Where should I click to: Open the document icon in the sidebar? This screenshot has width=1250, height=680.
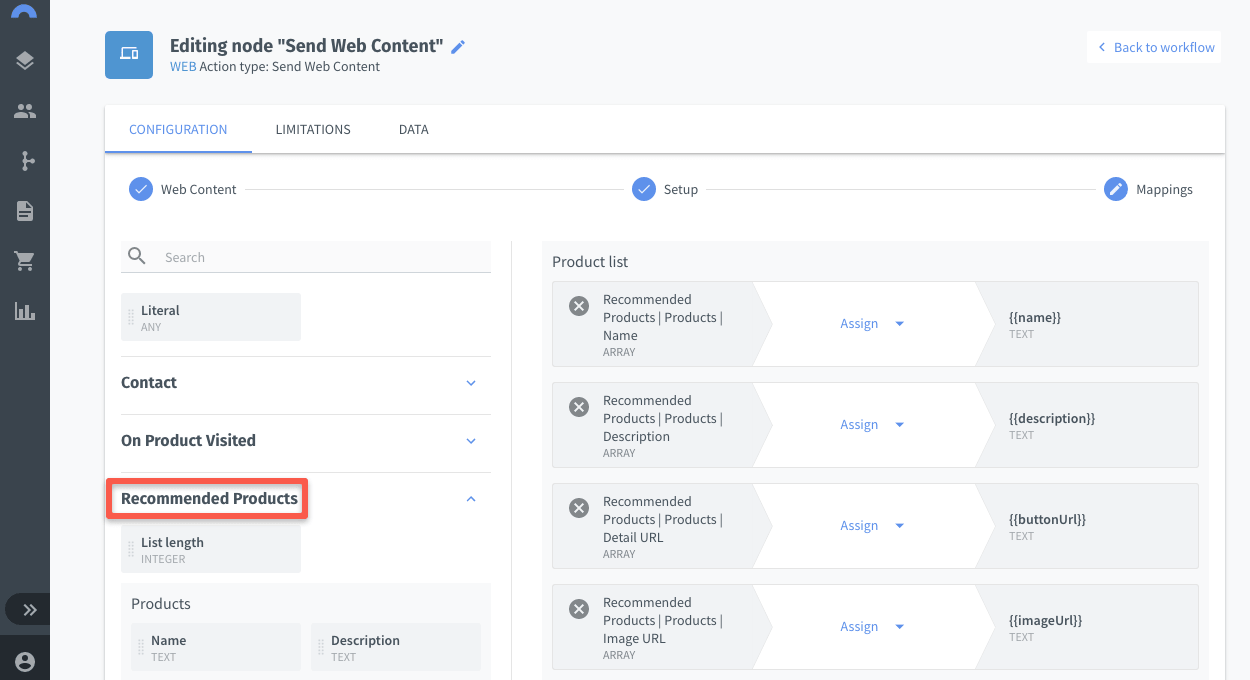(25, 211)
